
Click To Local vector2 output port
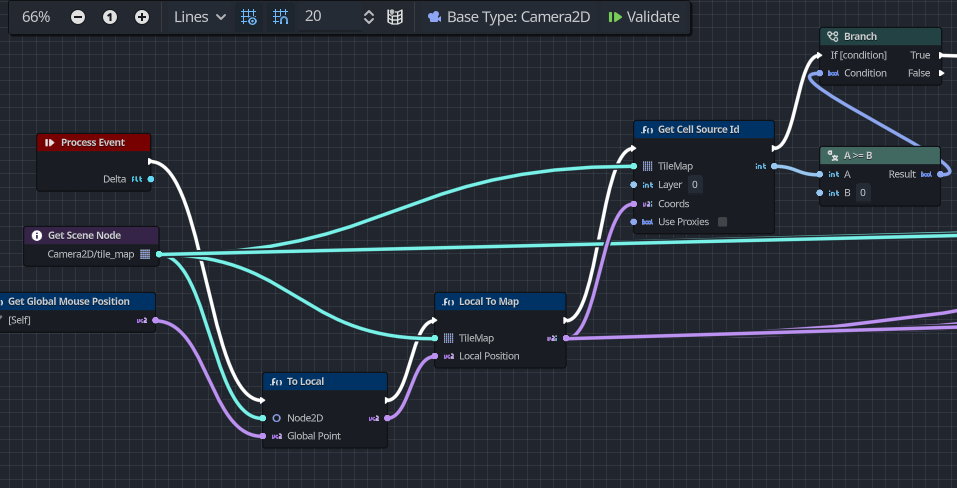point(388,418)
